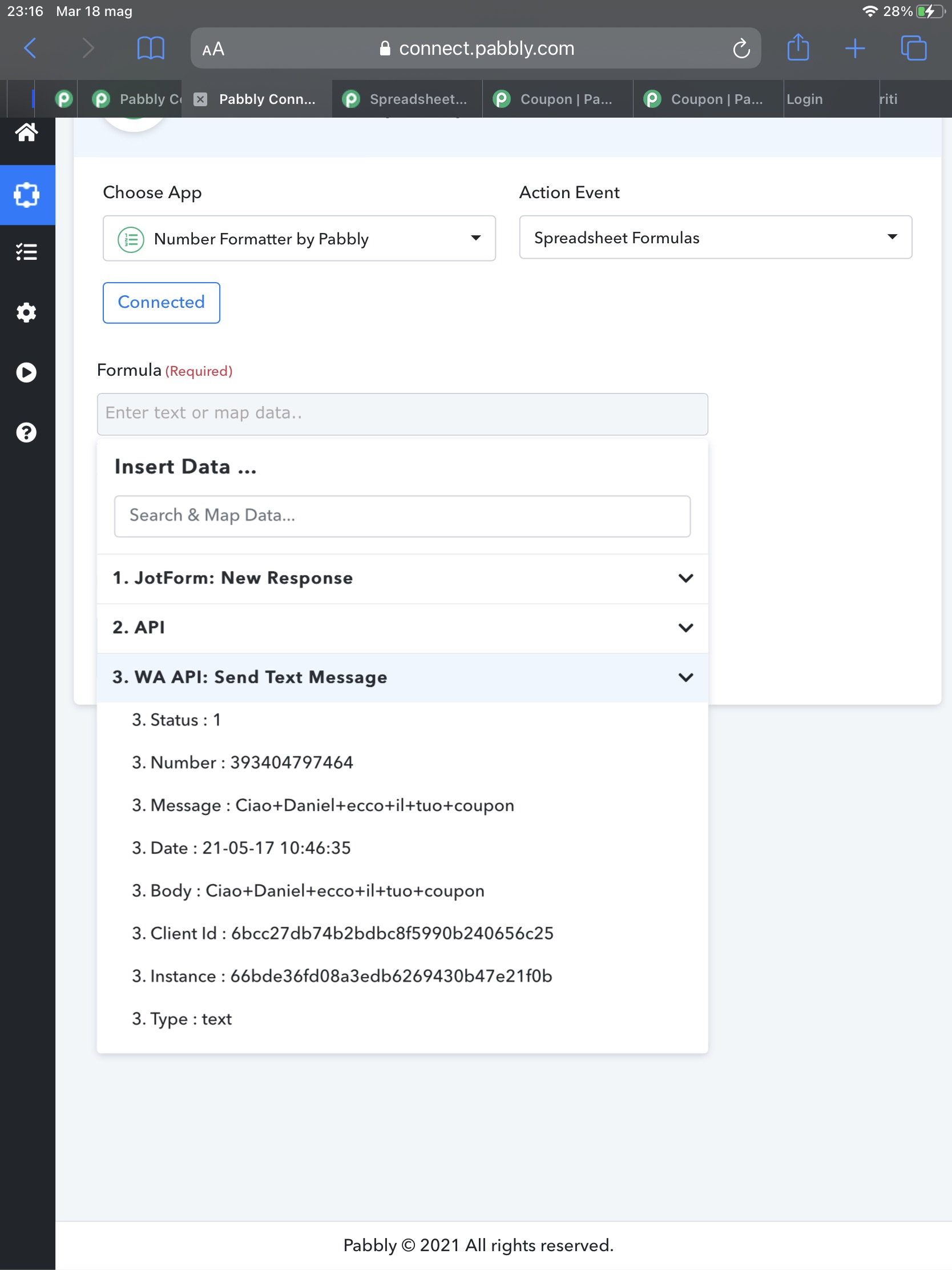
Task: Tap the Wi-Fi status icon
Action: pyautogui.click(x=870, y=11)
